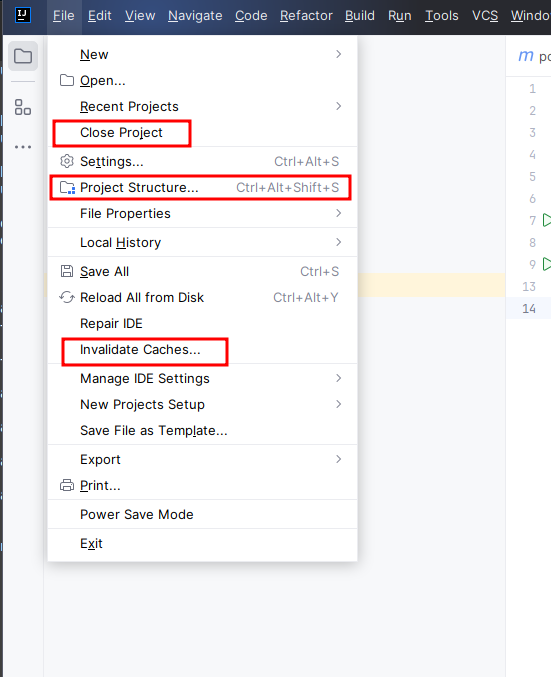Click line number 14 in gutter
The width and height of the screenshot is (551, 677).
tap(529, 309)
